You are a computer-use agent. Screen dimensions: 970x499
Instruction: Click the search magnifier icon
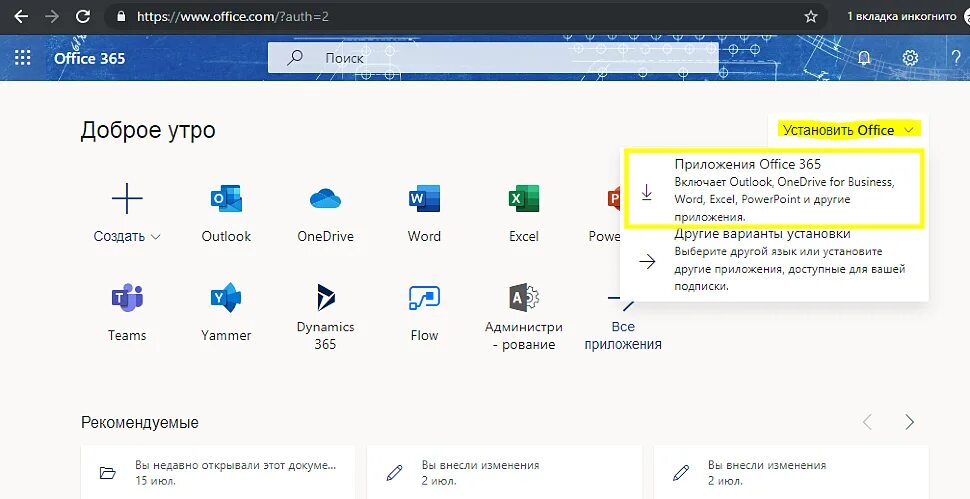[x=295, y=58]
